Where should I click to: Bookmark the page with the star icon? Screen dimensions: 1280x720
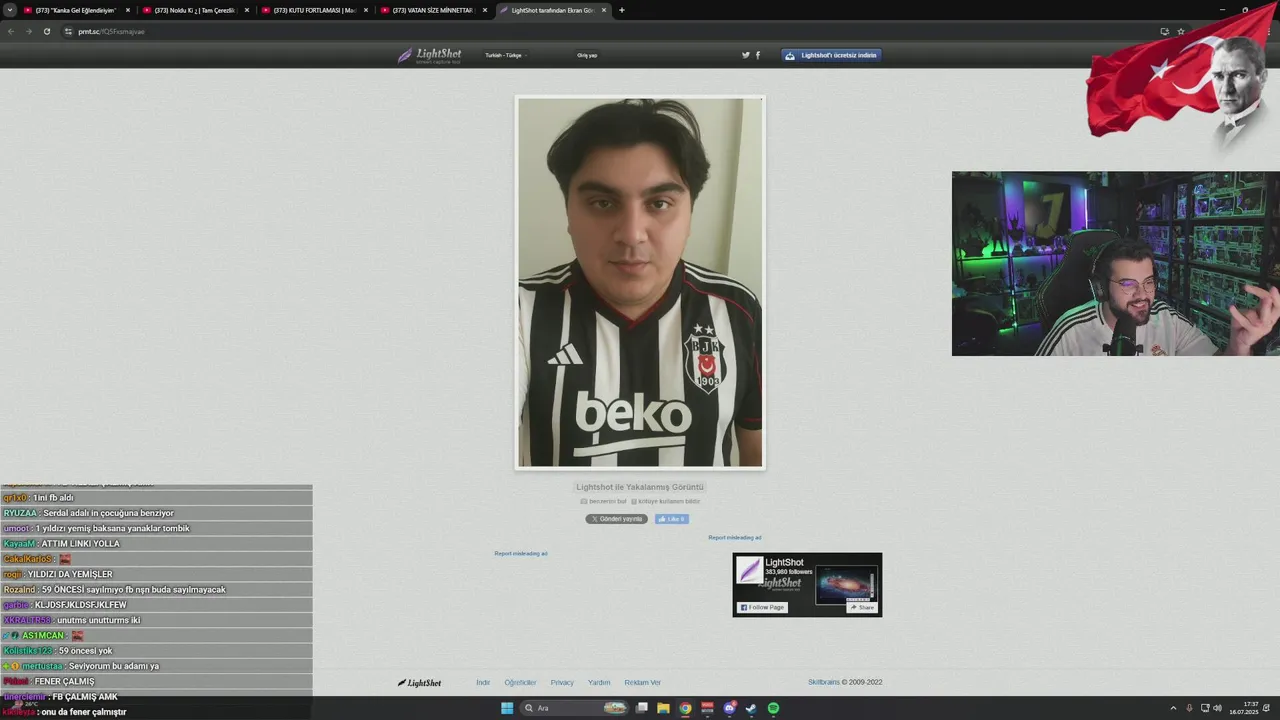click(x=1181, y=31)
